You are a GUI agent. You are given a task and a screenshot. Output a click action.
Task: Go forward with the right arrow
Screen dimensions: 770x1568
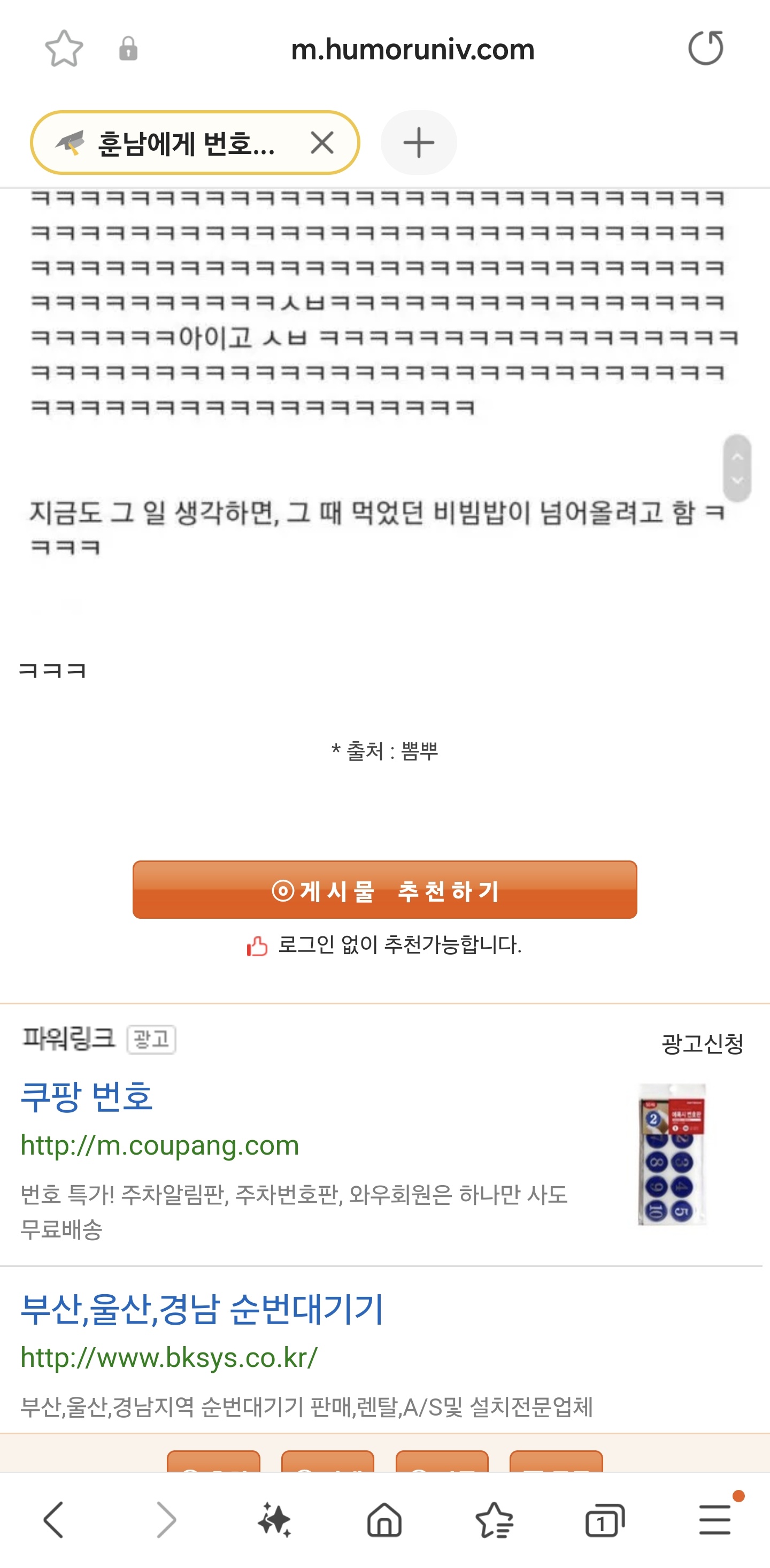click(x=166, y=1520)
